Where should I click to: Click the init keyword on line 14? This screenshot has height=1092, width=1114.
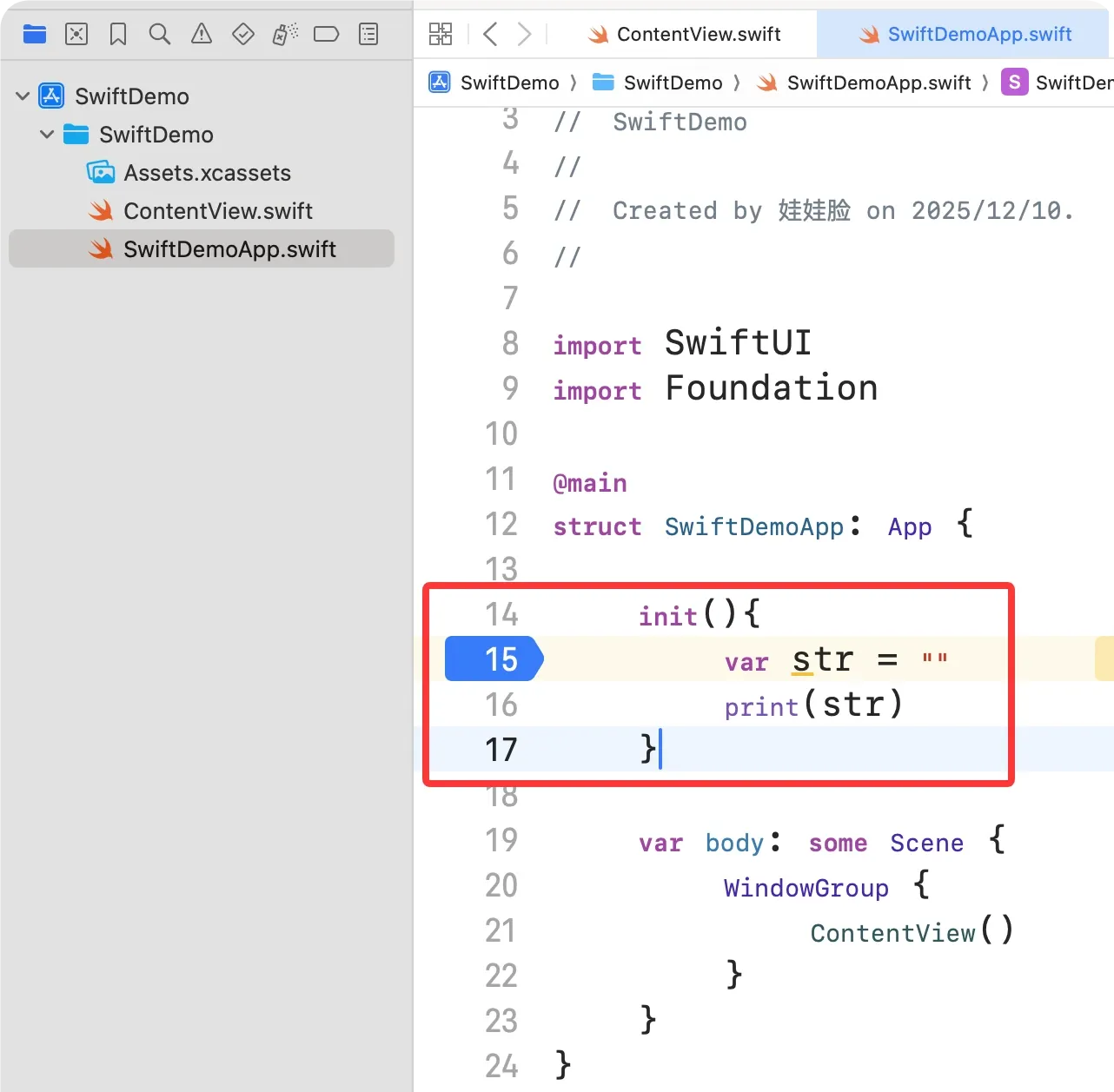[667, 616]
